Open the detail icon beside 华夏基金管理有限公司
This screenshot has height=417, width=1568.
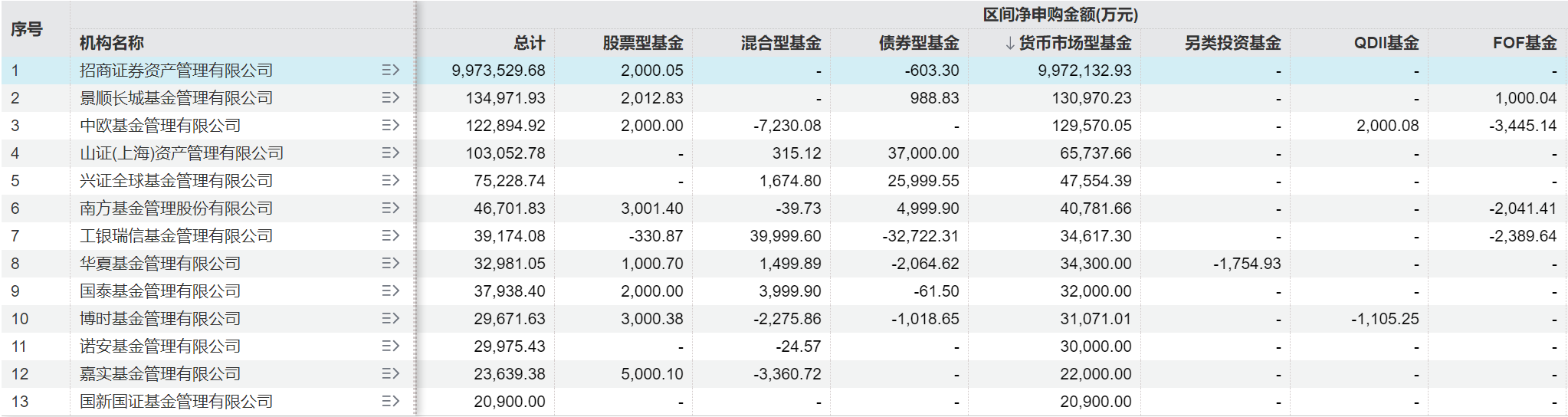tap(391, 264)
